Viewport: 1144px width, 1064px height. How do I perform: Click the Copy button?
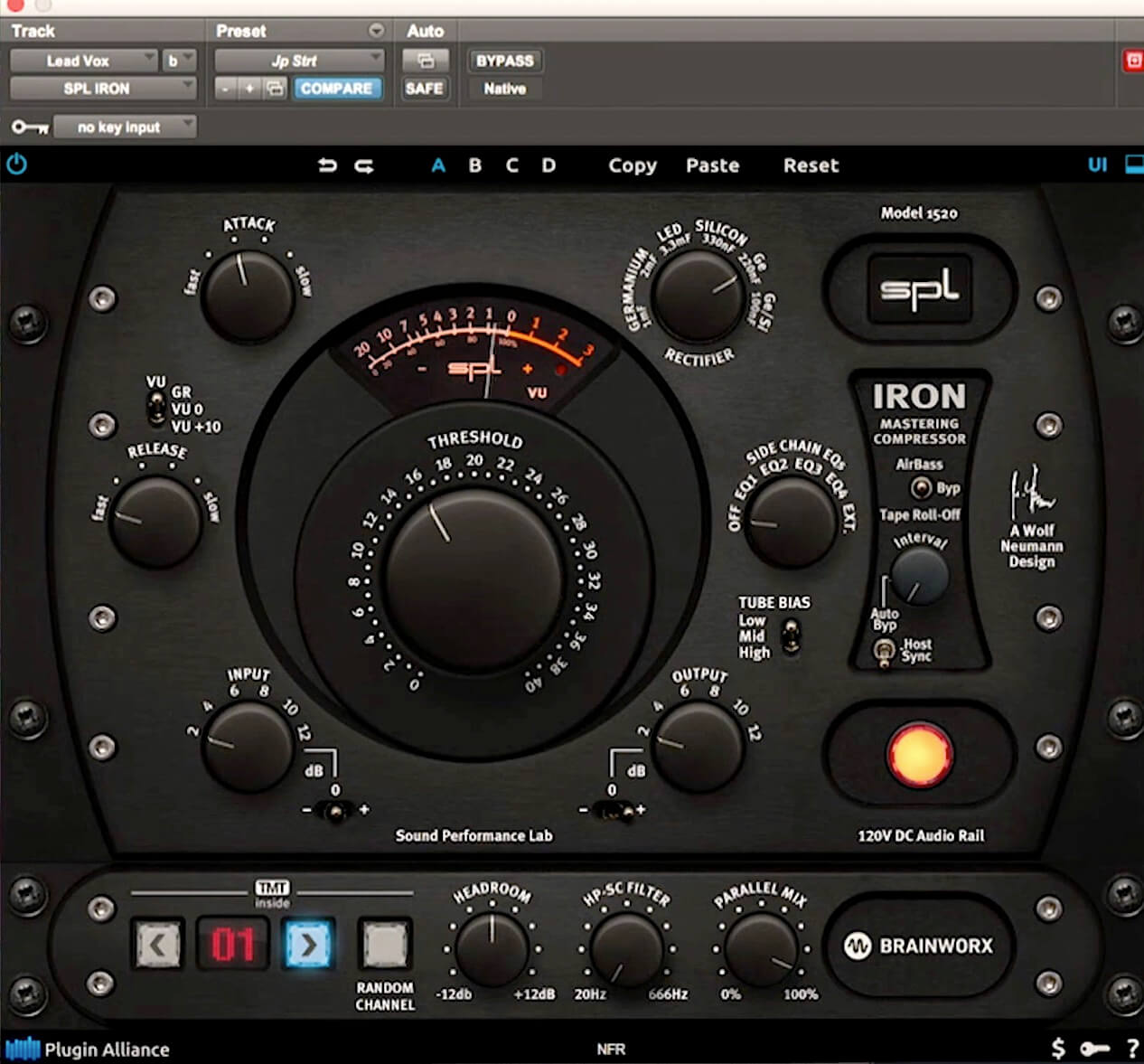[x=633, y=165]
